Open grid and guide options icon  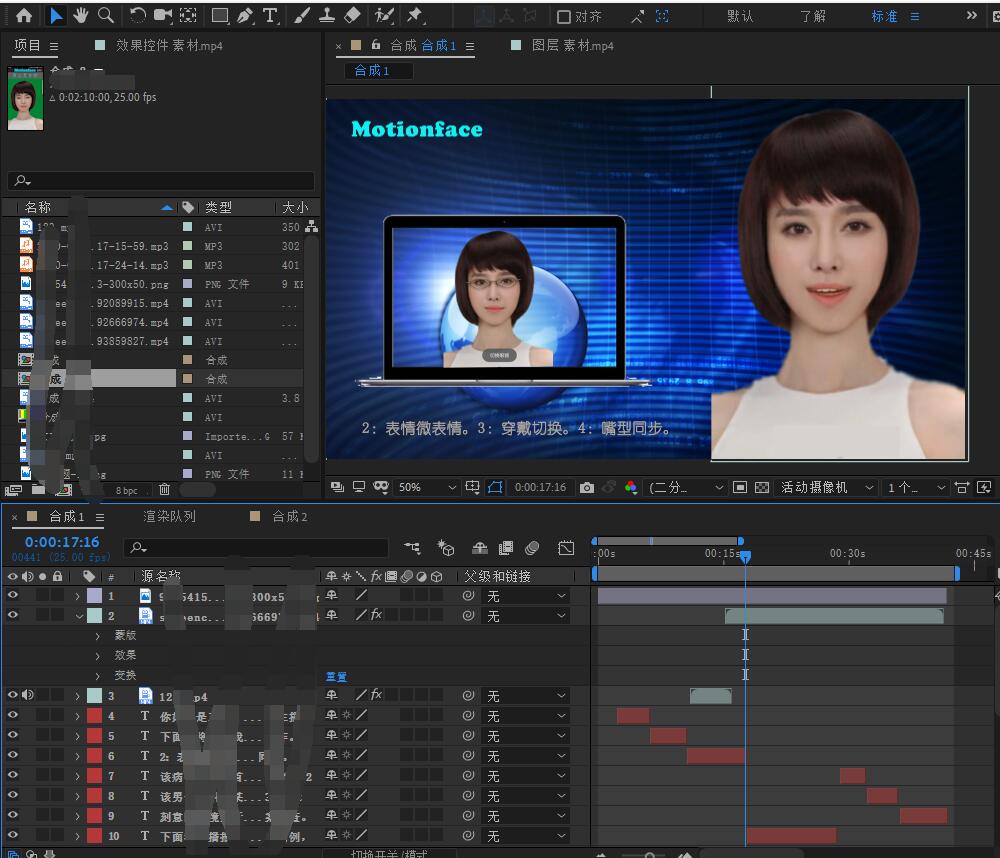(472, 488)
